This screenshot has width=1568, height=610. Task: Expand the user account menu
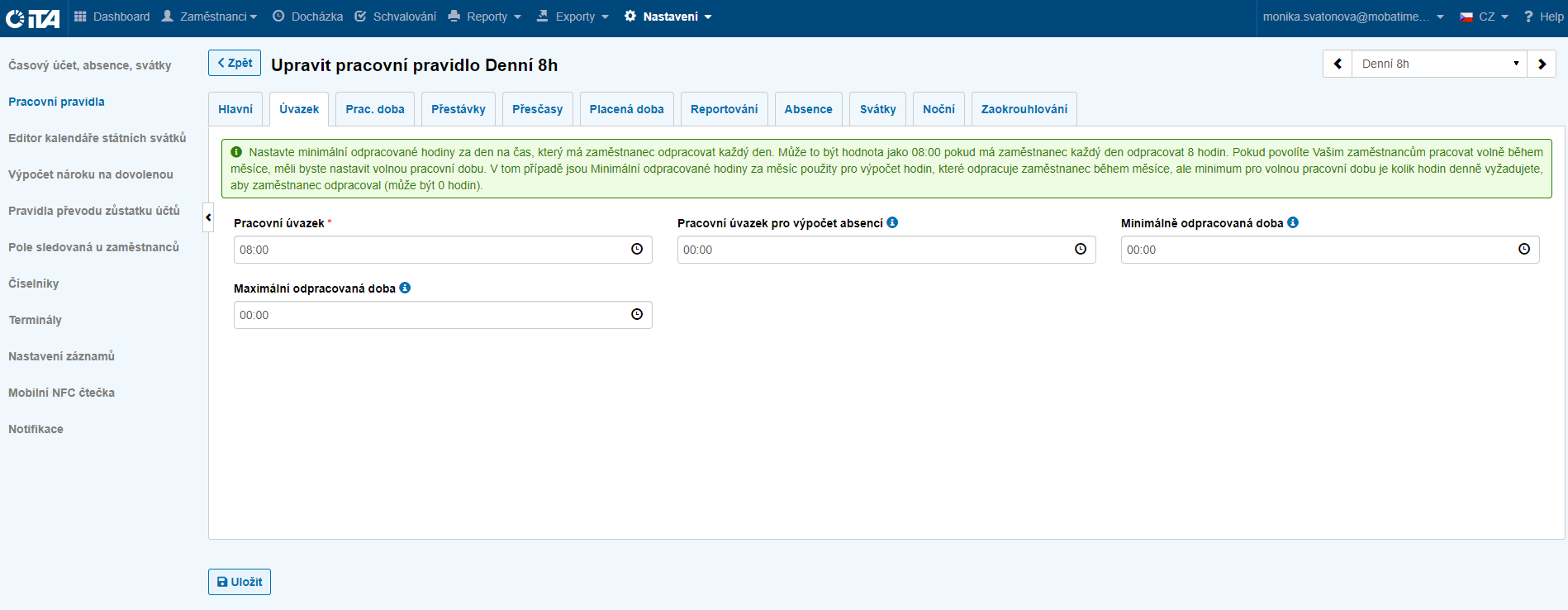(x=1352, y=17)
